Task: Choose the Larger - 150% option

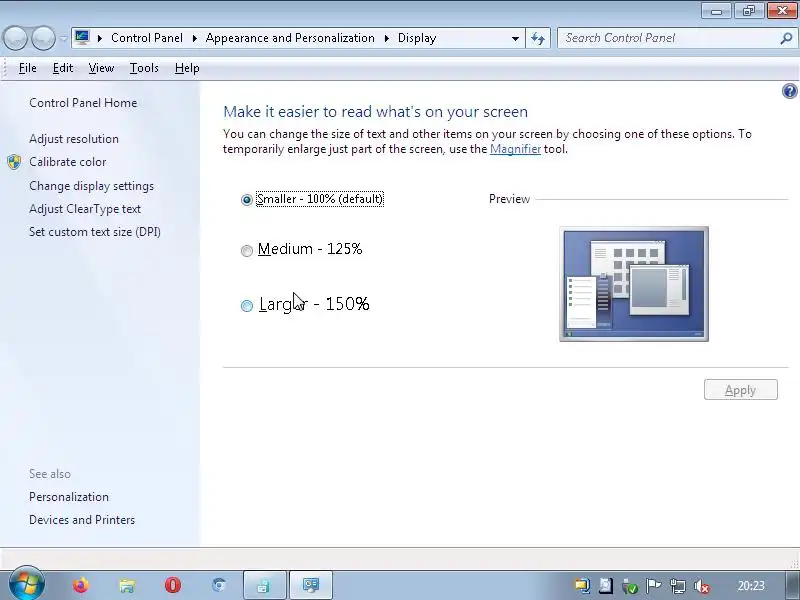Action: pyautogui.click(x=246, y=306)
